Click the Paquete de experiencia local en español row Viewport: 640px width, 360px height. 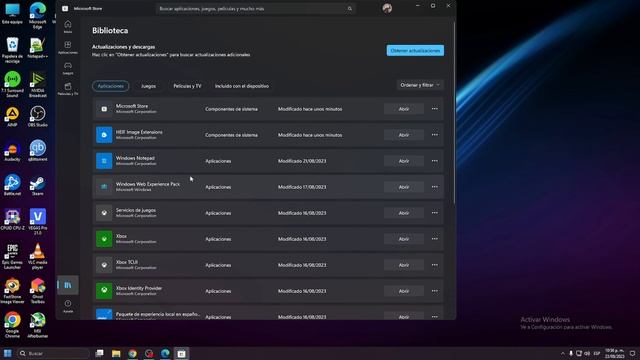point(268,313)
